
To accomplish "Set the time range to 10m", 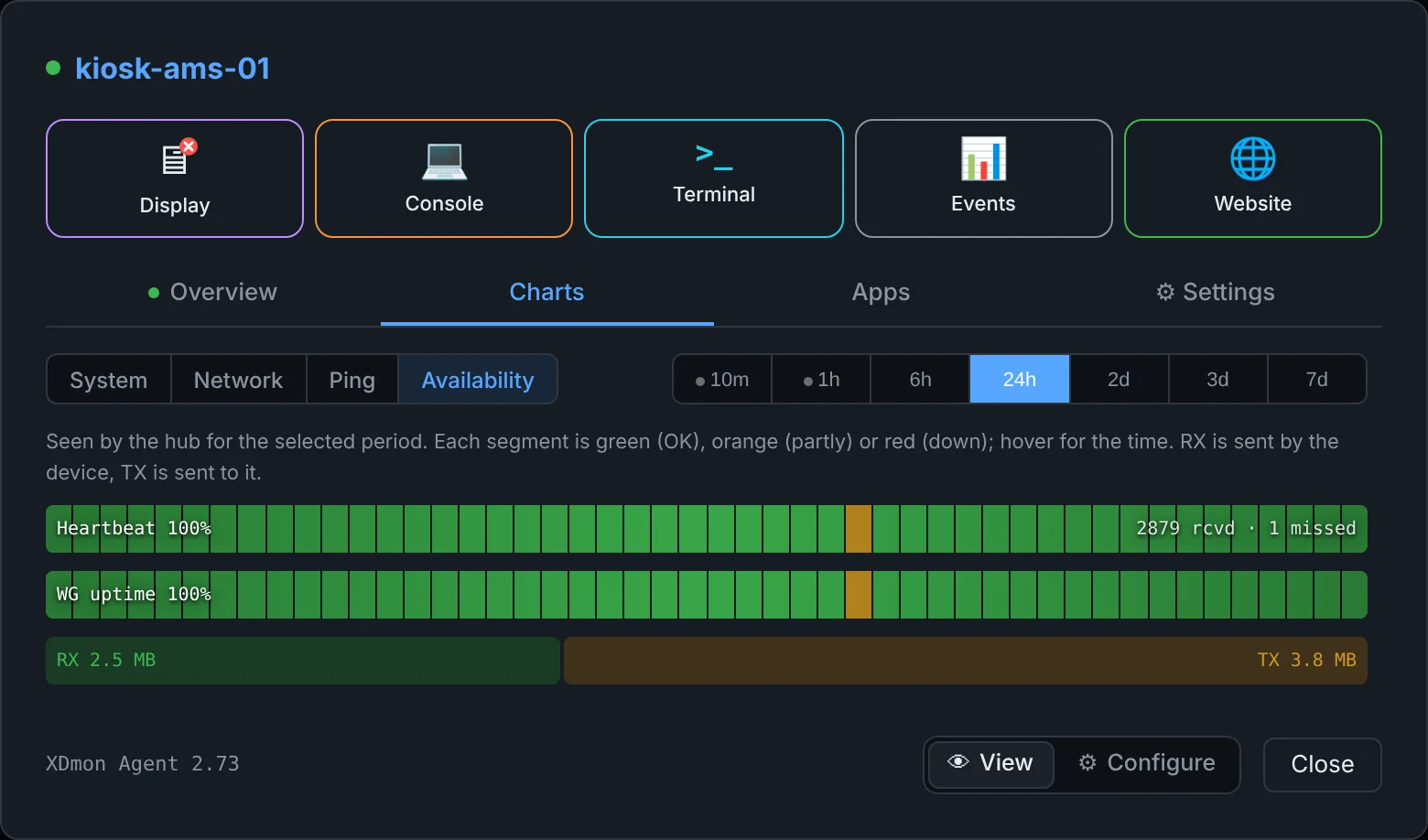I will [x=722, y=380].
